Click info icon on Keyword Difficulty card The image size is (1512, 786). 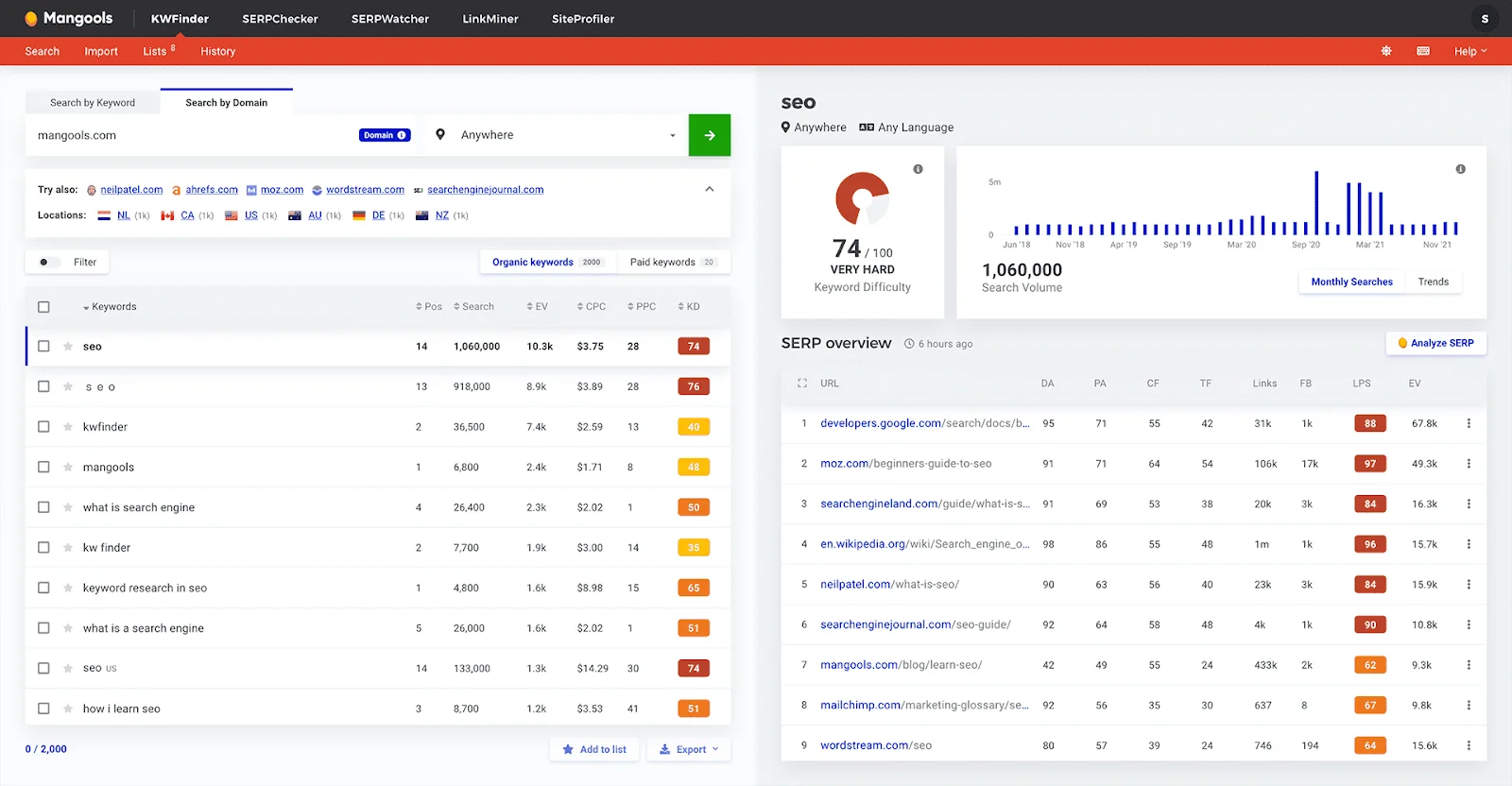point(918,169)
